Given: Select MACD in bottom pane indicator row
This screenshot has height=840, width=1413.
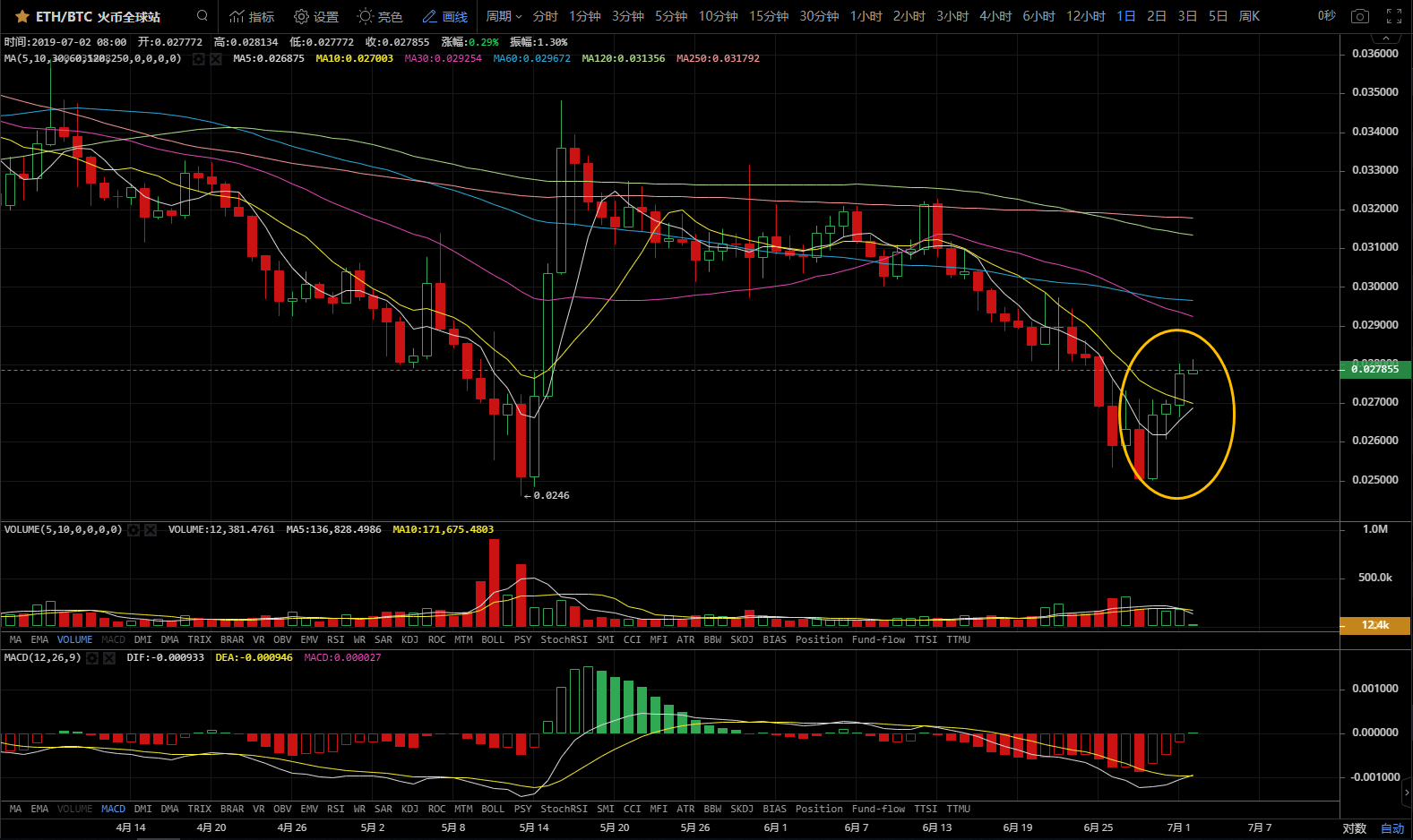Looking at the screenshot, I should (113, 809).
